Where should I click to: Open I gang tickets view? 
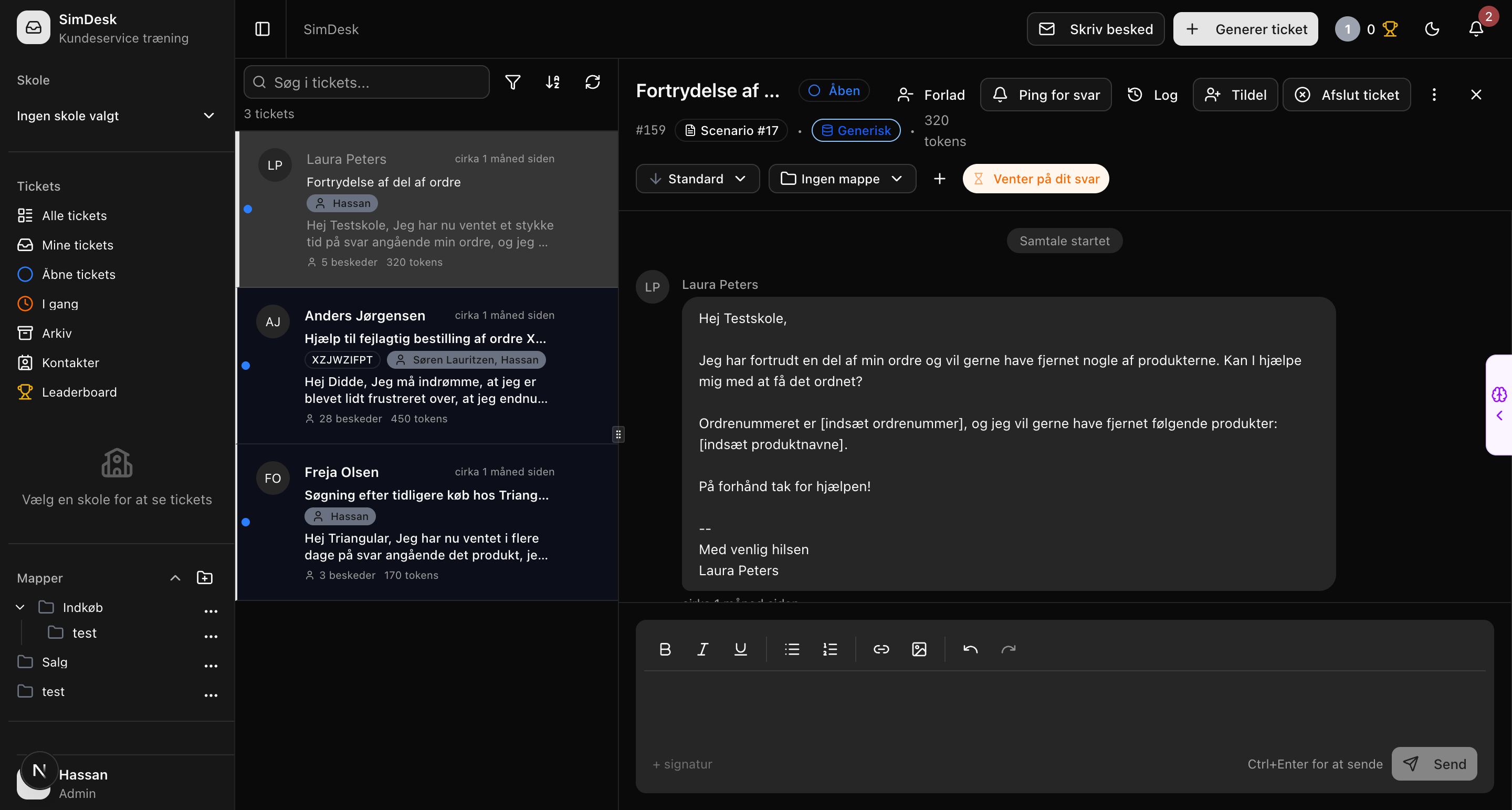tap(48, 304)
